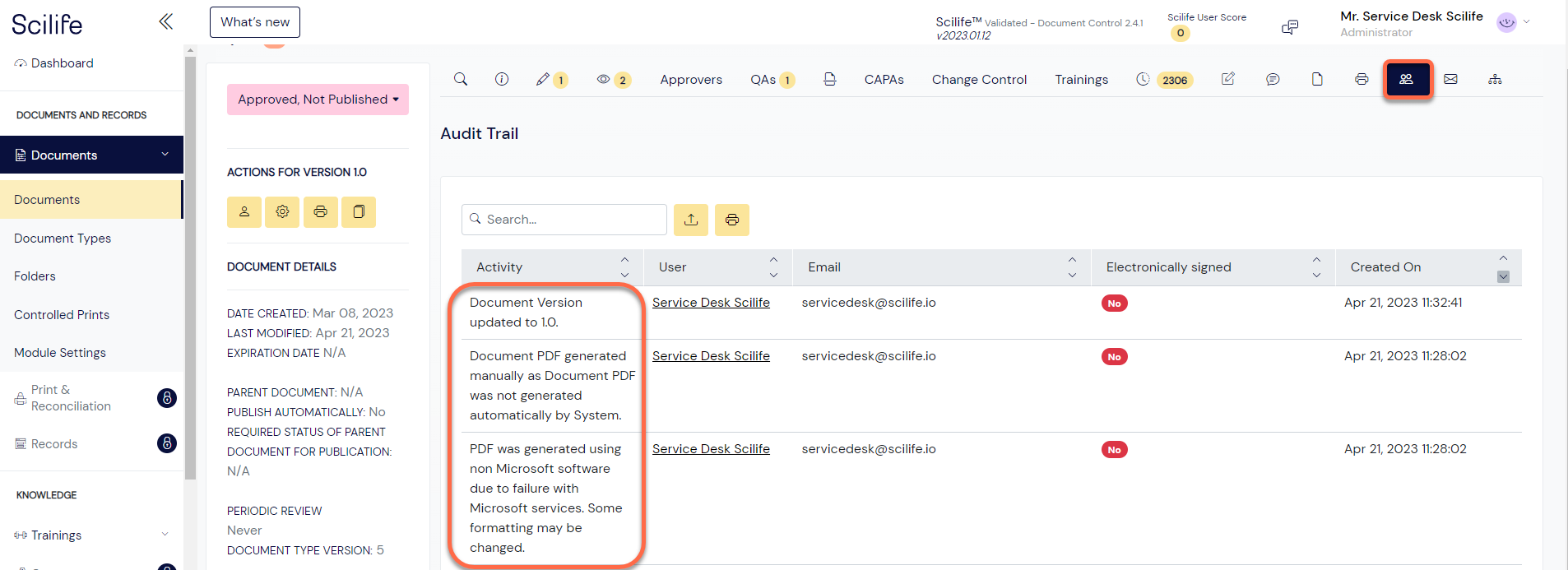
Task: Expand the Trainings sidebar section chevron
Action: 165,535
